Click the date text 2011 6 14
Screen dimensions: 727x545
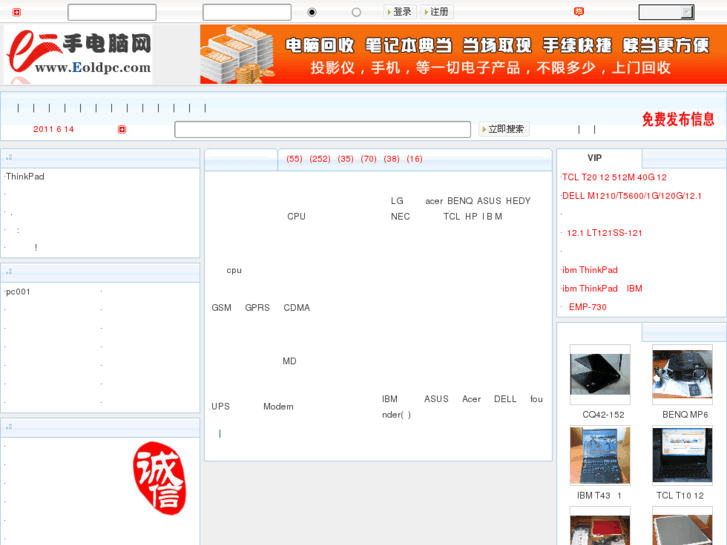(x=54, y=129)
